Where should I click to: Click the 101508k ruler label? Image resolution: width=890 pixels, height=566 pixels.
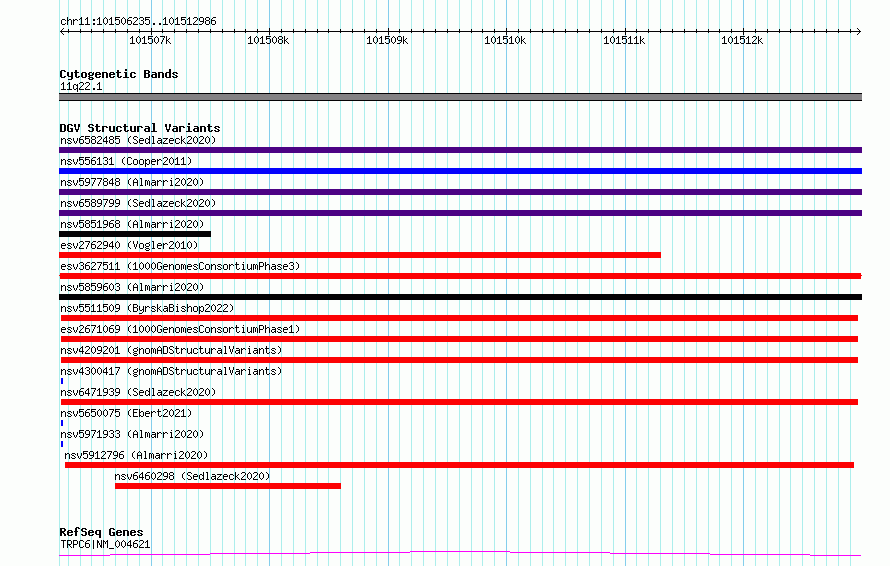click(268, 40)
